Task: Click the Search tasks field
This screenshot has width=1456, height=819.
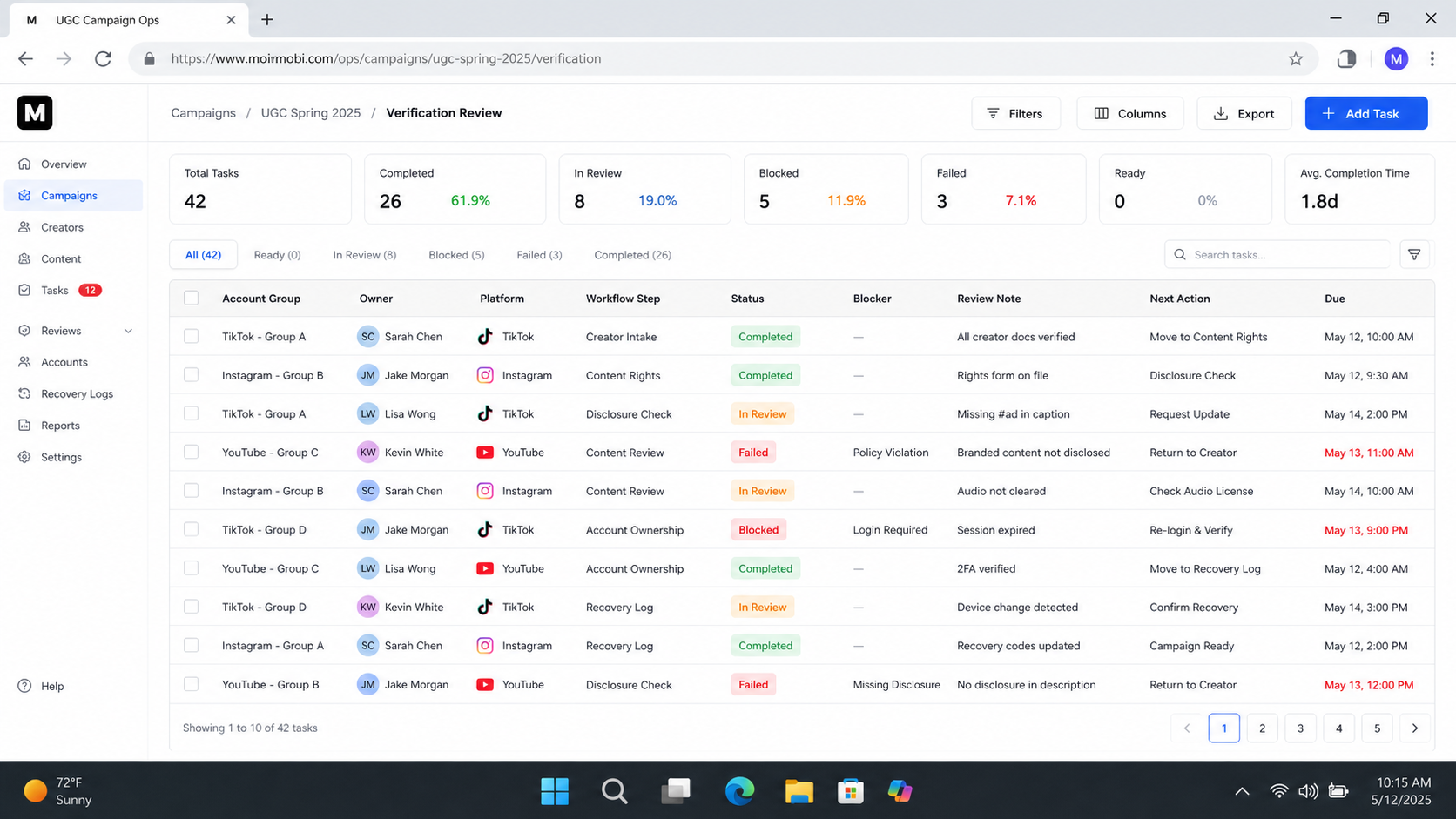Action: pos(1277,255)
